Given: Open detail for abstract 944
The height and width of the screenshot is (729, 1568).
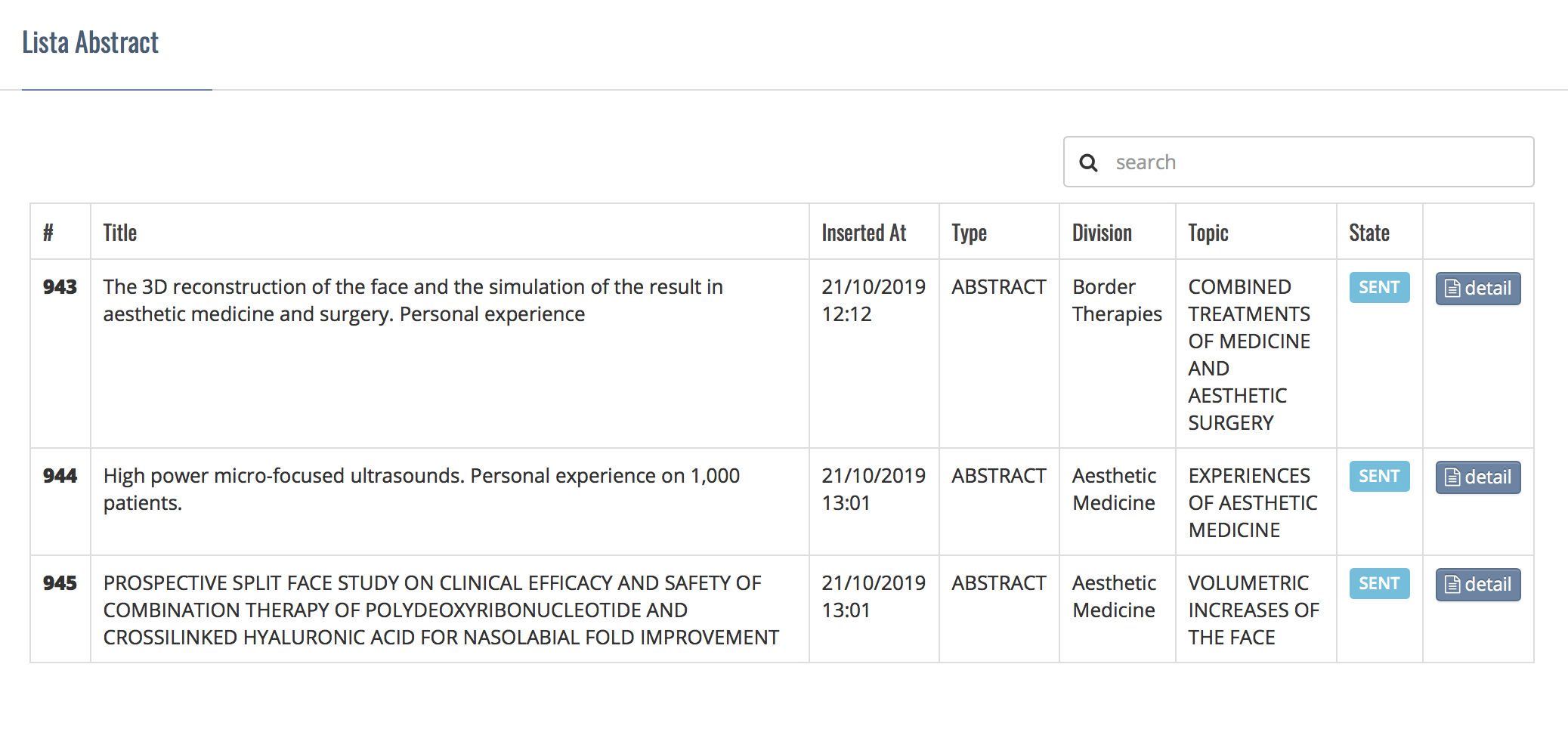Looking at the screenshot, I should coord(1478,477).
